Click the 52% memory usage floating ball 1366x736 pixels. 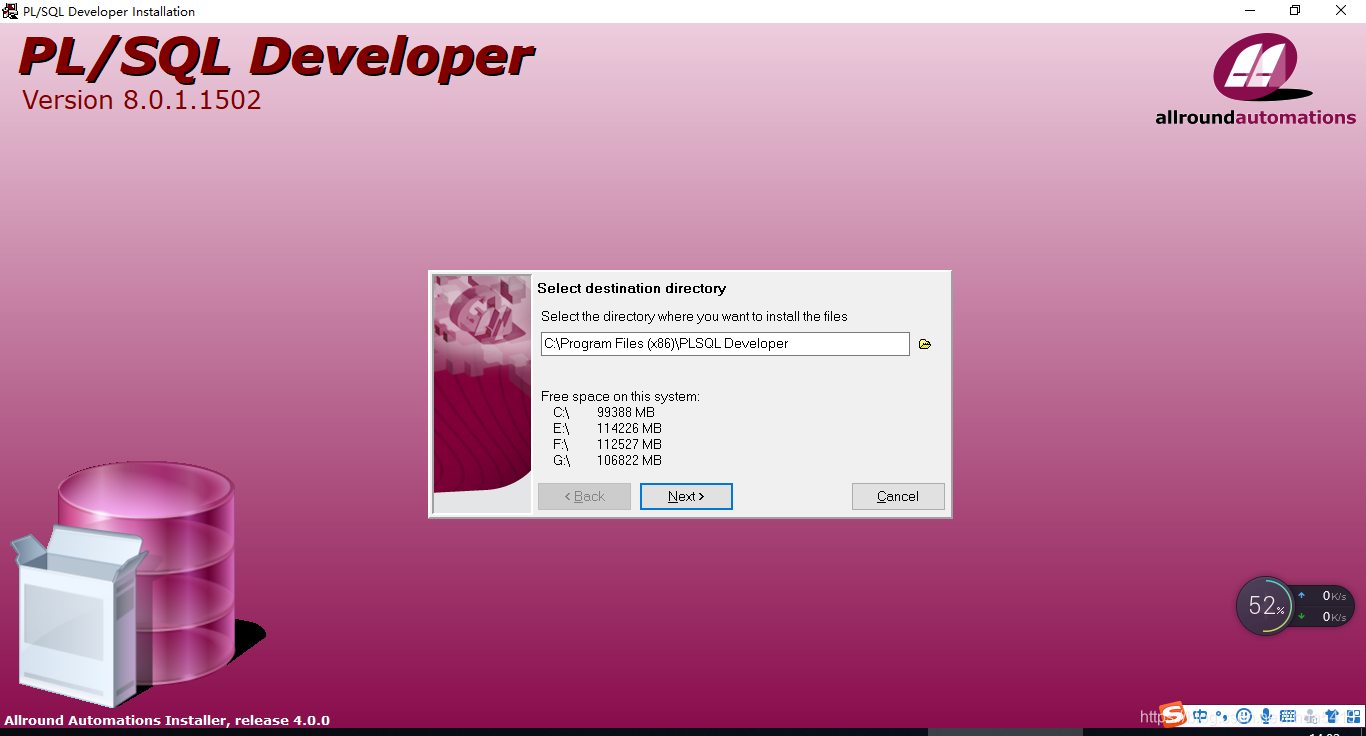pos(1265,606)
